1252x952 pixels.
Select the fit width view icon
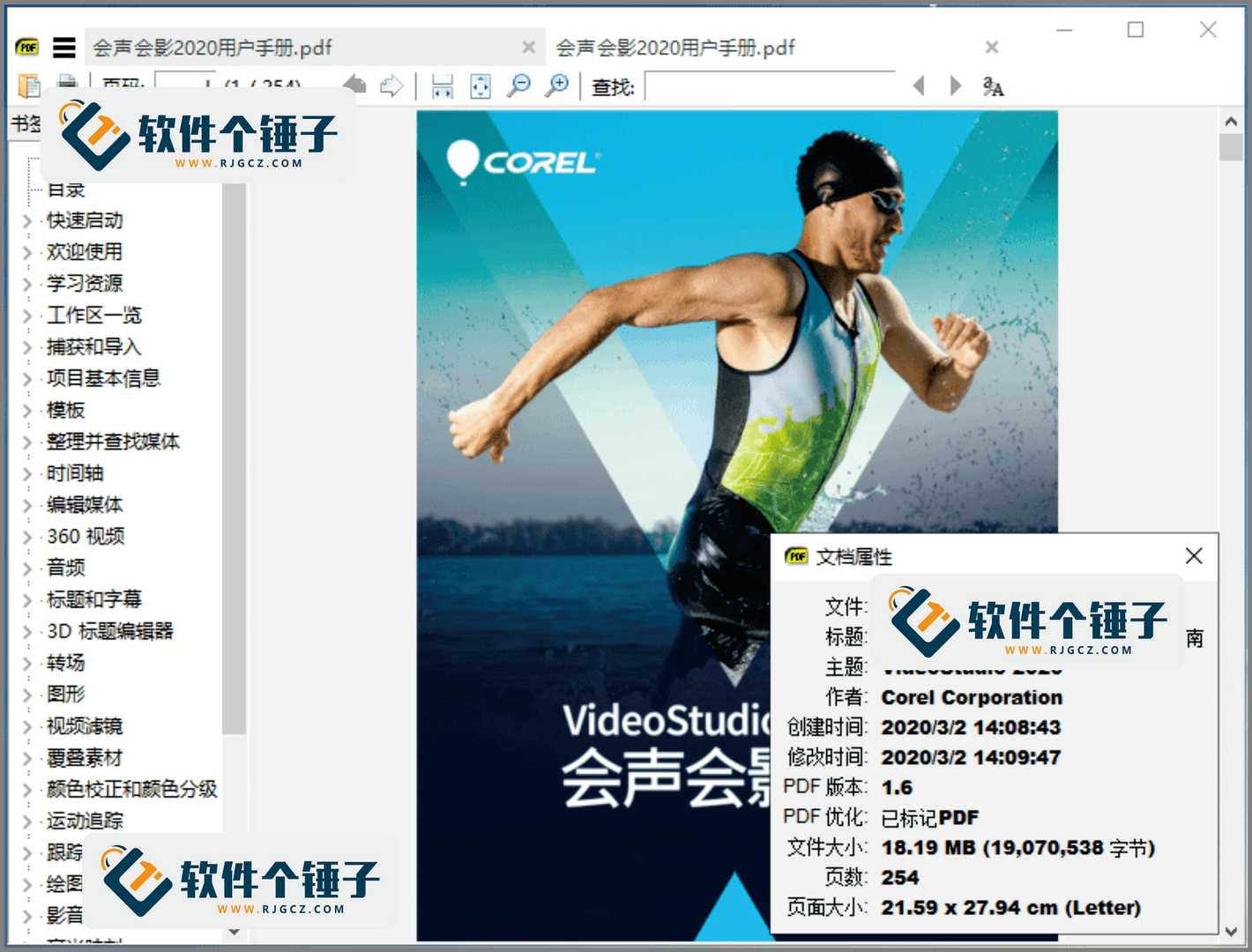point(442,86)
